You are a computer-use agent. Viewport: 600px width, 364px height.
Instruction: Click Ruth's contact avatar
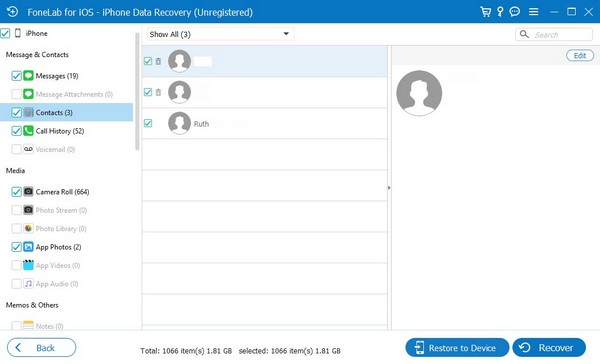[179, 123]
